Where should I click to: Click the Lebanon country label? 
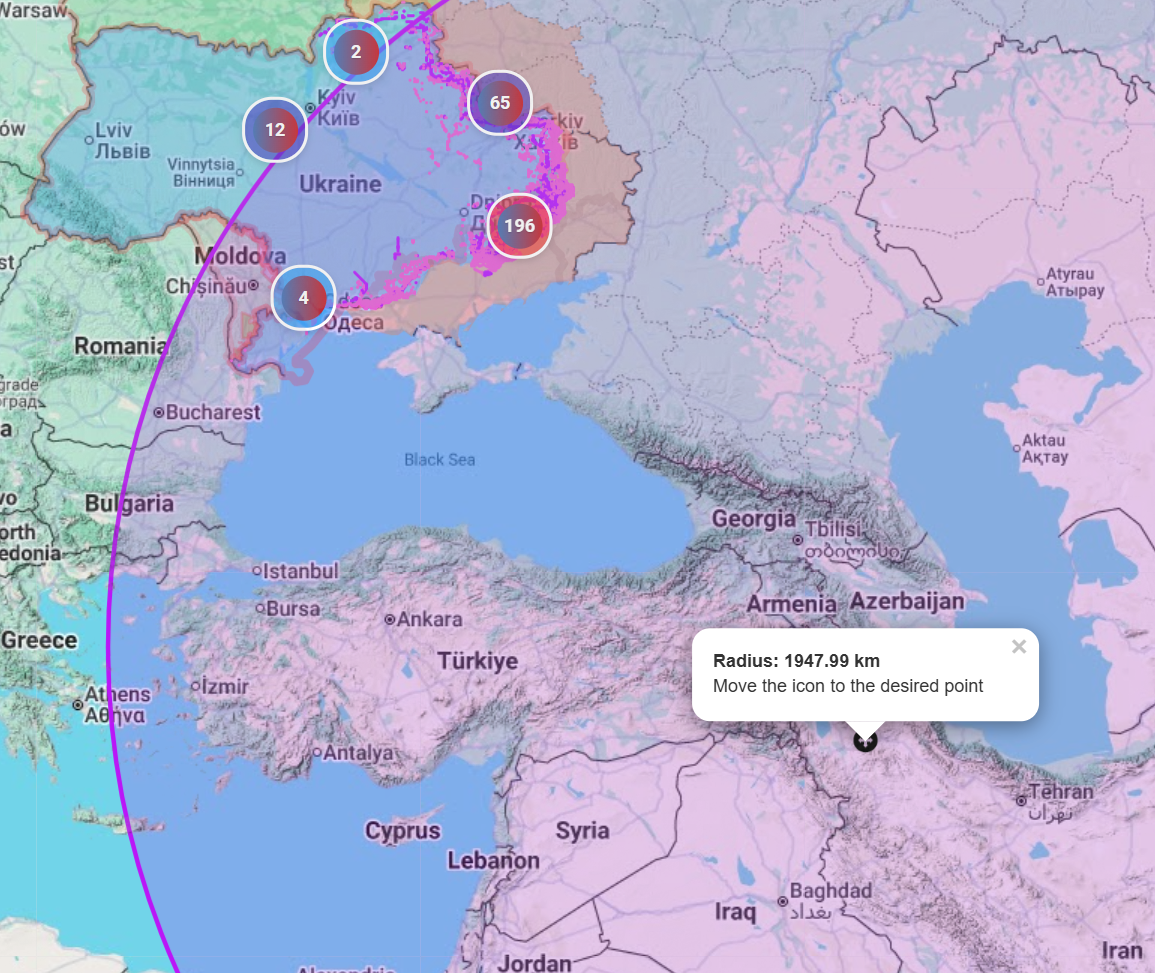pos(494,860)
